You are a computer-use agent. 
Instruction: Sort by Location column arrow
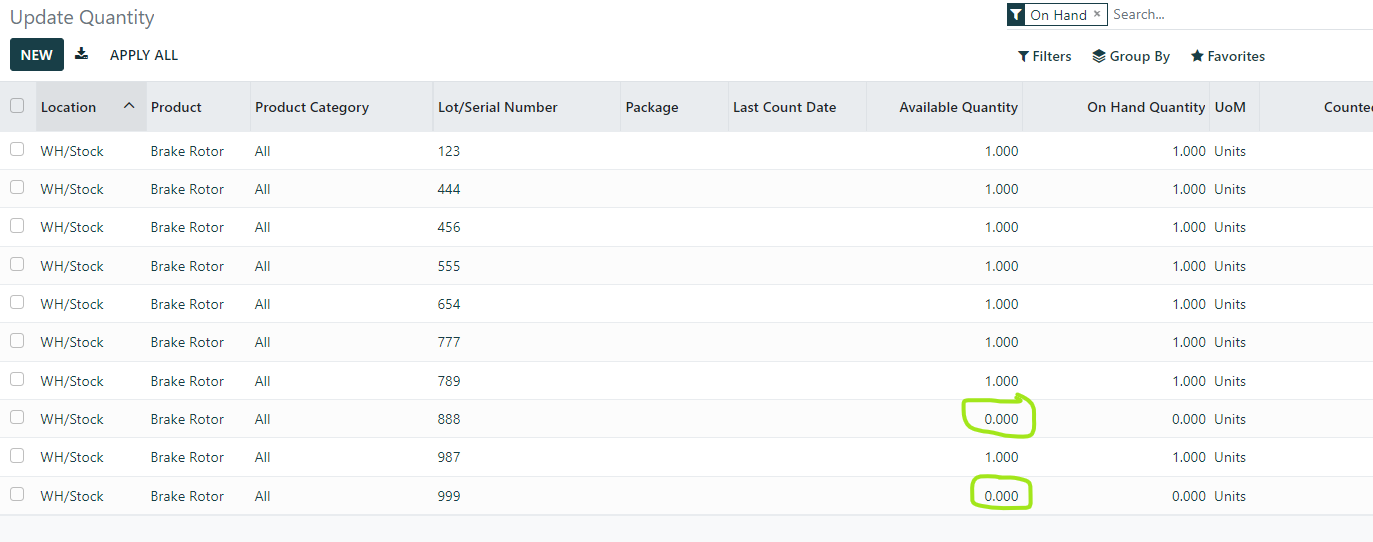pos(129,106)
